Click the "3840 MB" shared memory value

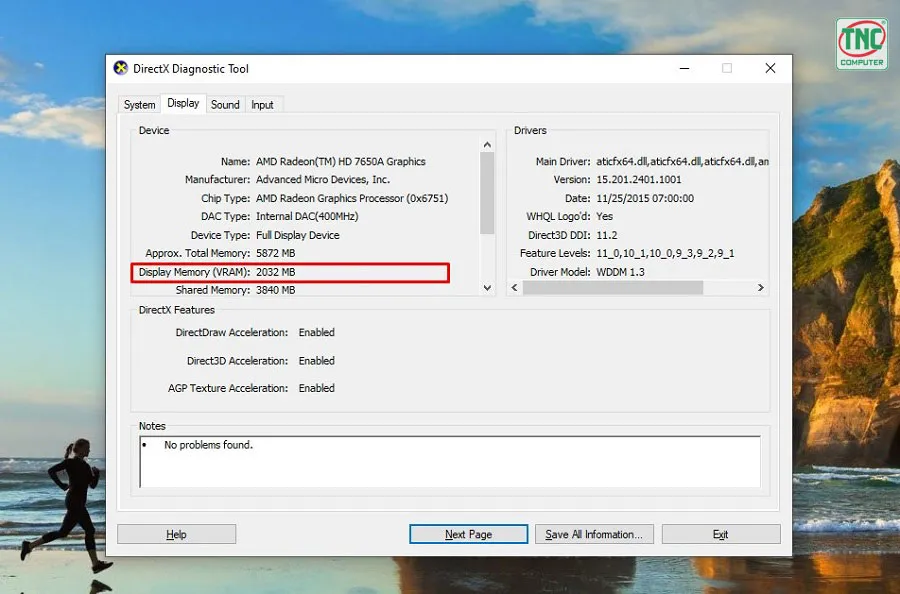click(x=276, y=290)
